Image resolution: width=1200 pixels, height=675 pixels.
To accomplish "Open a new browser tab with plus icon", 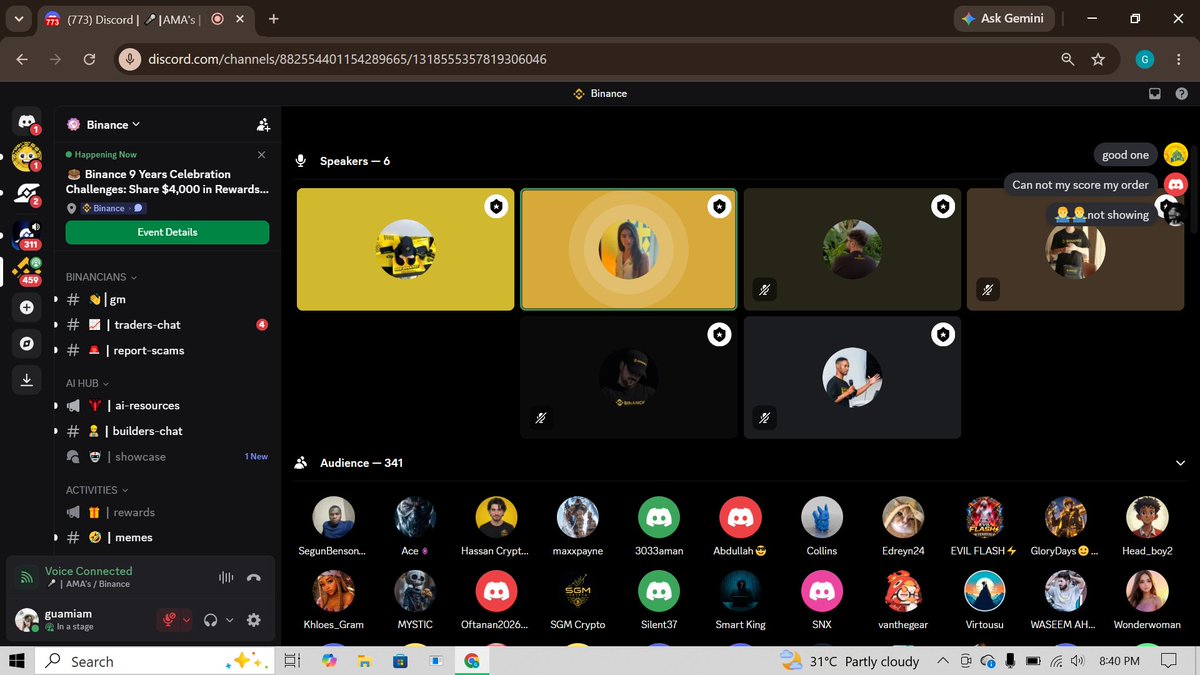I will (x=274, y=18).
